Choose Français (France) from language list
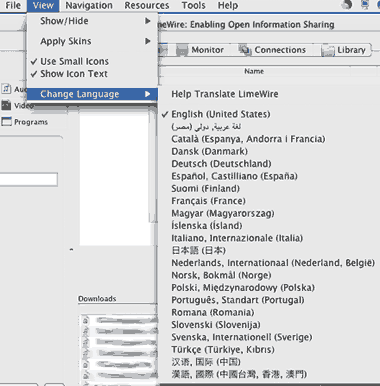380x386 pixels. pyautogui.click(x=208, y=201)
